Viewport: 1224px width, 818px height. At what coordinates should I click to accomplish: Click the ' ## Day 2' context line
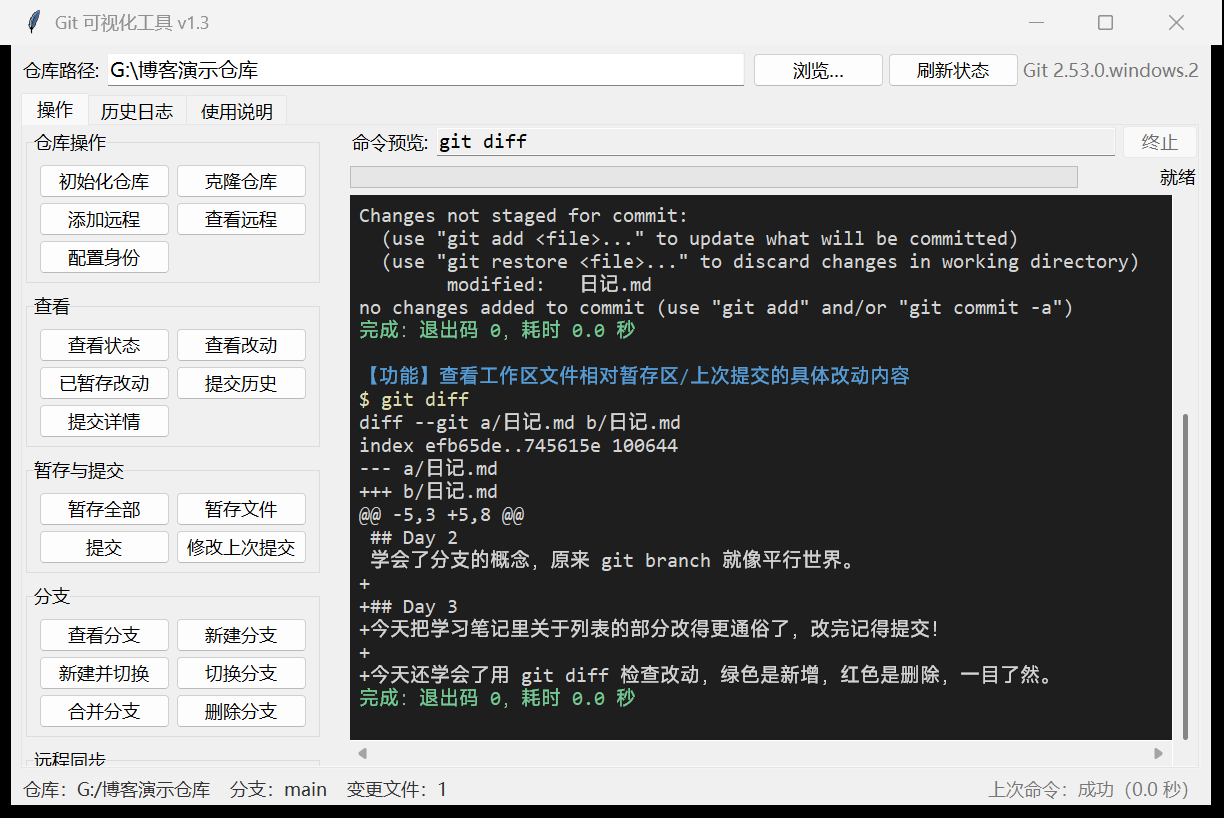point(413,538)
